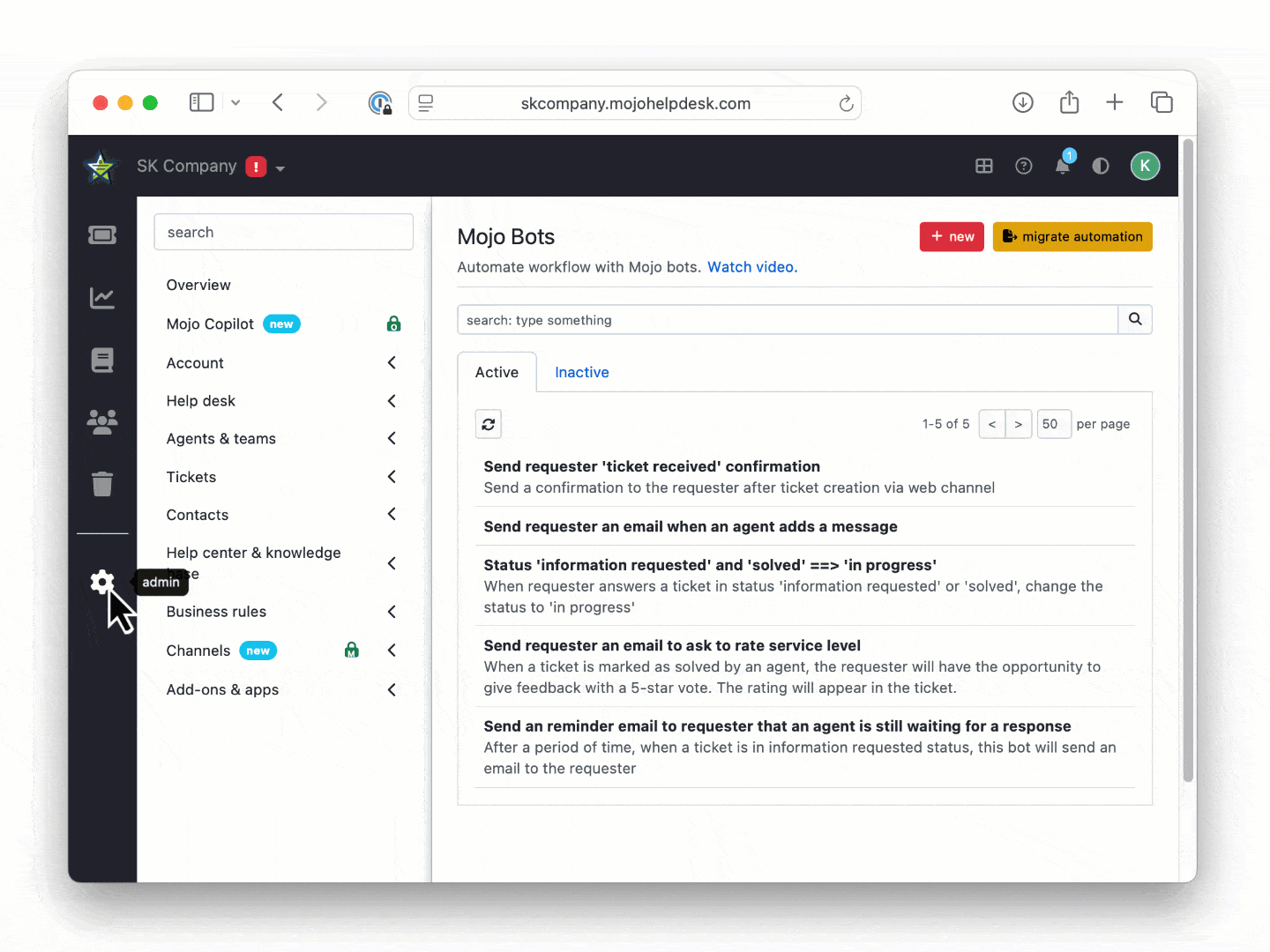Open the tickets icon in left sidebar
This screenshot has height=952, width=1270.
tap(102, 235)
